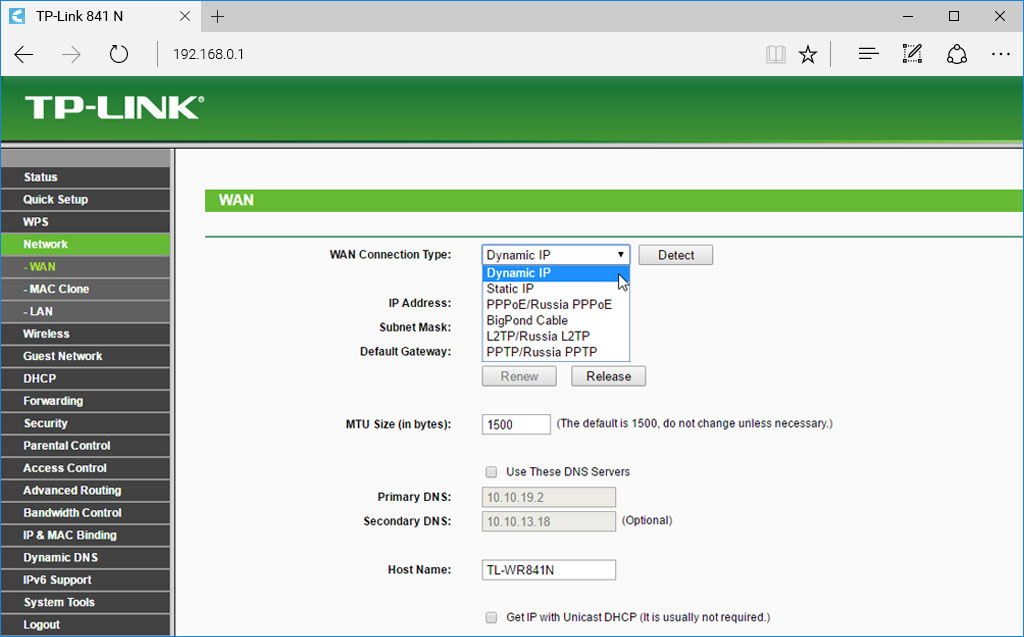Open the WPS menu
Image resolution: width=1024 pixels, height=637 pixels.
point(86,221)
